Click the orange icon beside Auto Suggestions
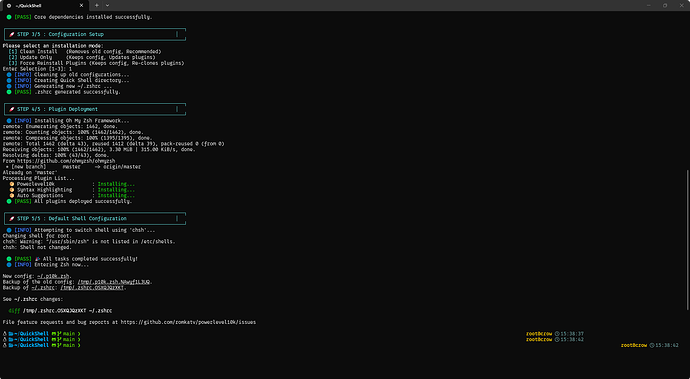 click(12, 195)
